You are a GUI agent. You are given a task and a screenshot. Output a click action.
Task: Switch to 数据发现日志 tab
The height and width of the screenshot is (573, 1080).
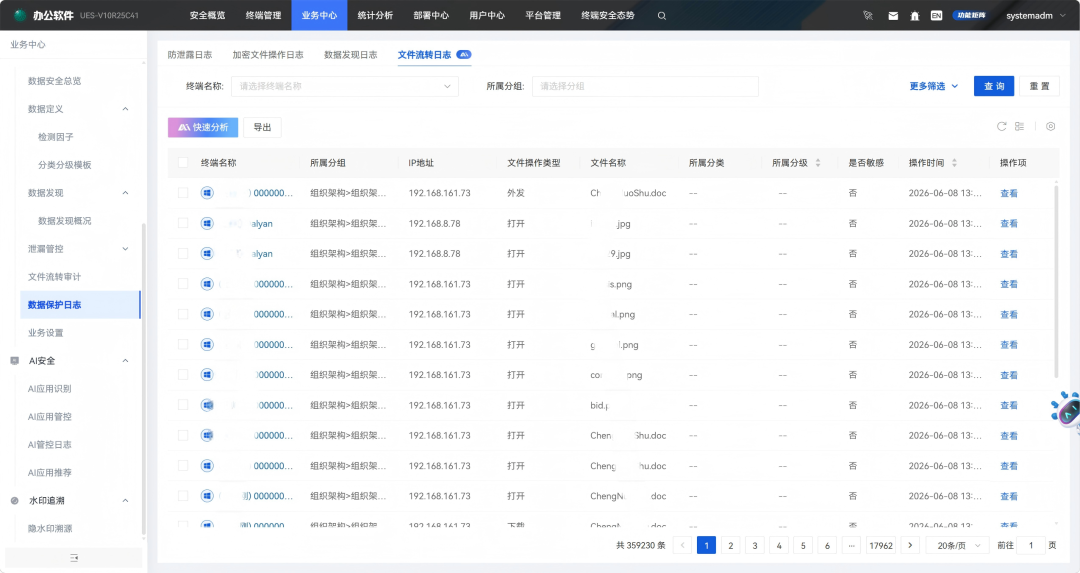351,54
